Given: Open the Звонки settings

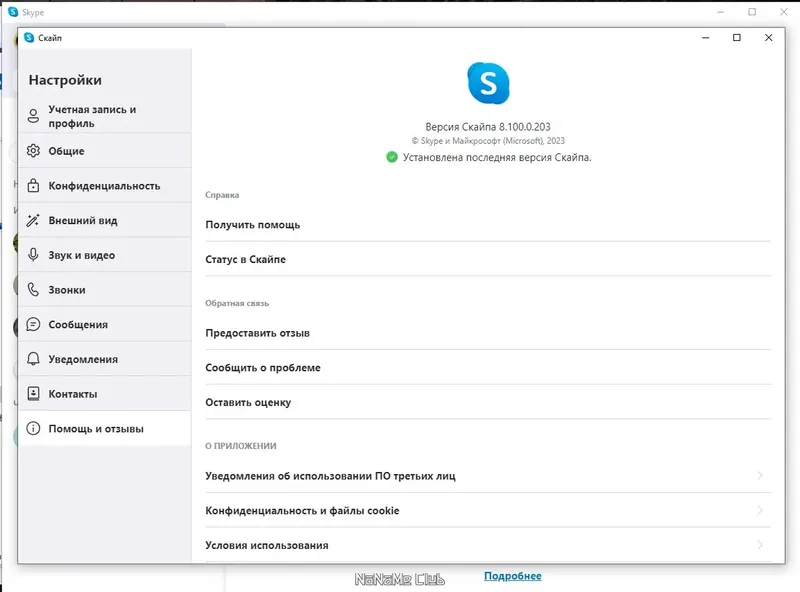Looking at the screenshot, I should [x=105, y=289].
